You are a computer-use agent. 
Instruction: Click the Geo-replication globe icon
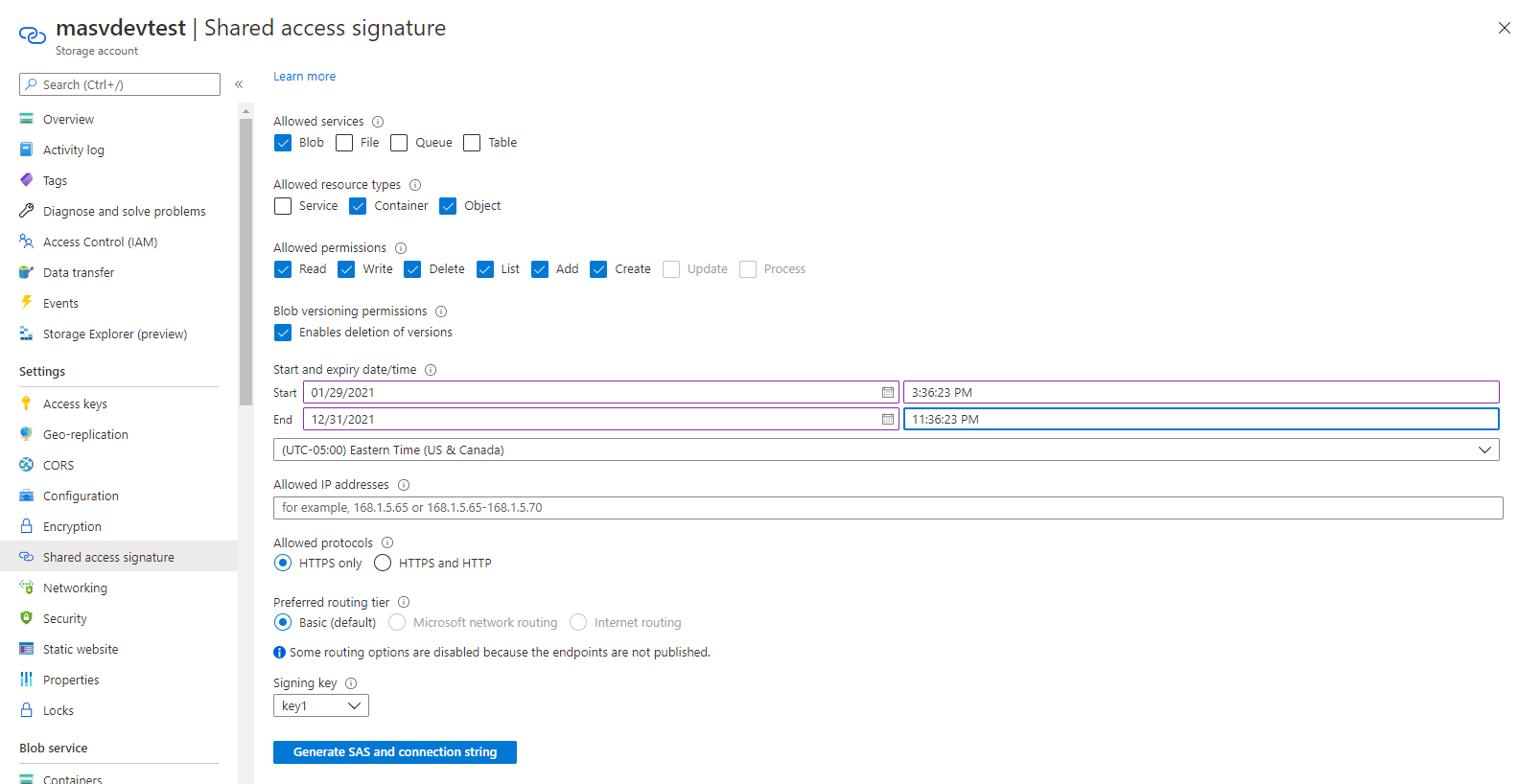(x=27, y=434)
